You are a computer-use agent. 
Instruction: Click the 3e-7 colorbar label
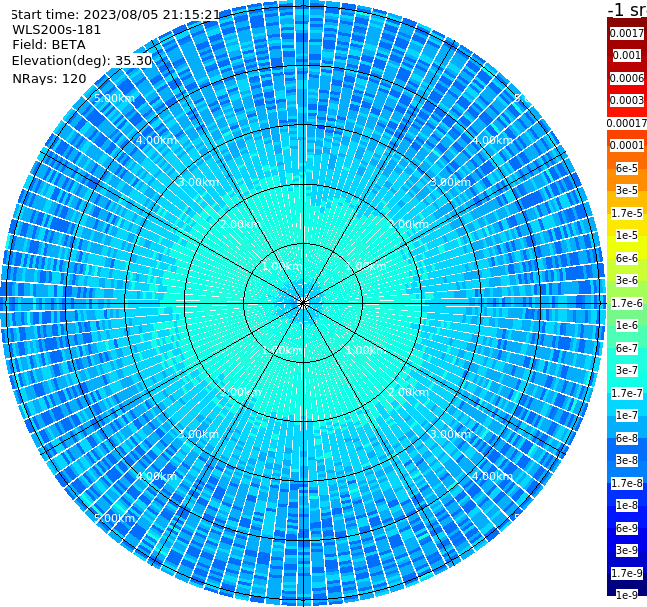click(x=627, y=370)
